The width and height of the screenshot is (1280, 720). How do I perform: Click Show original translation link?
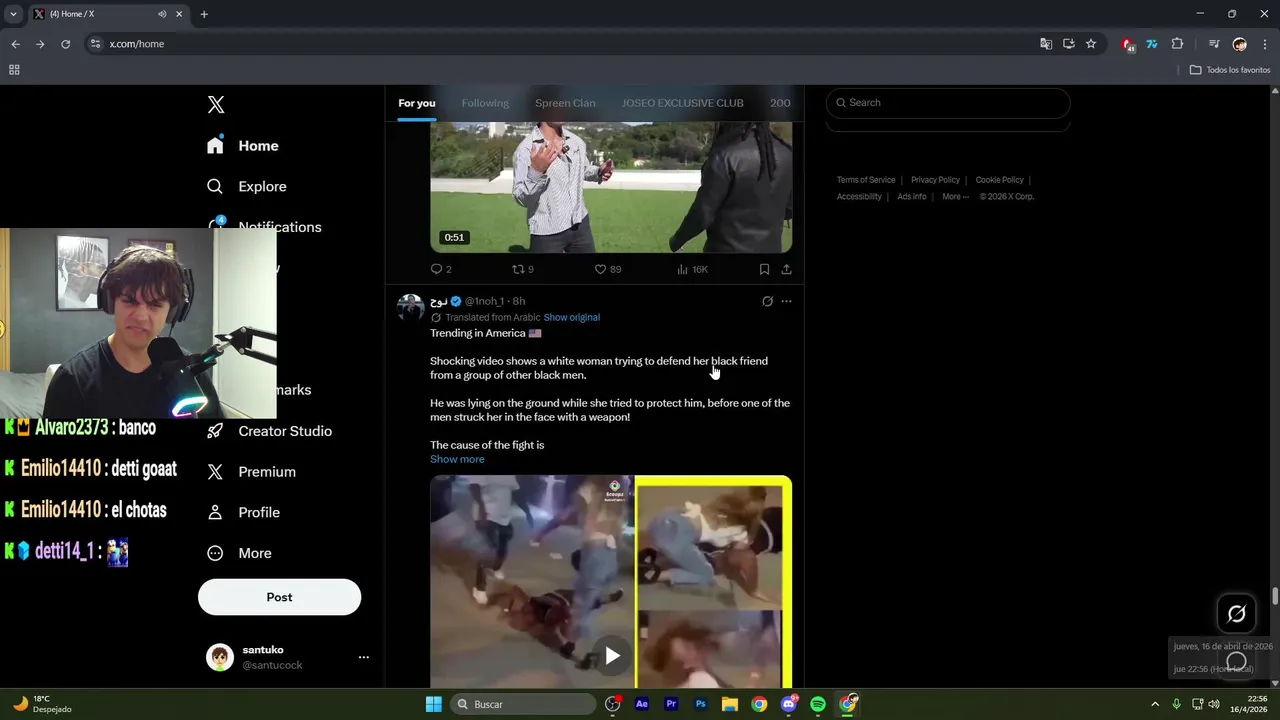pos(572,317)
